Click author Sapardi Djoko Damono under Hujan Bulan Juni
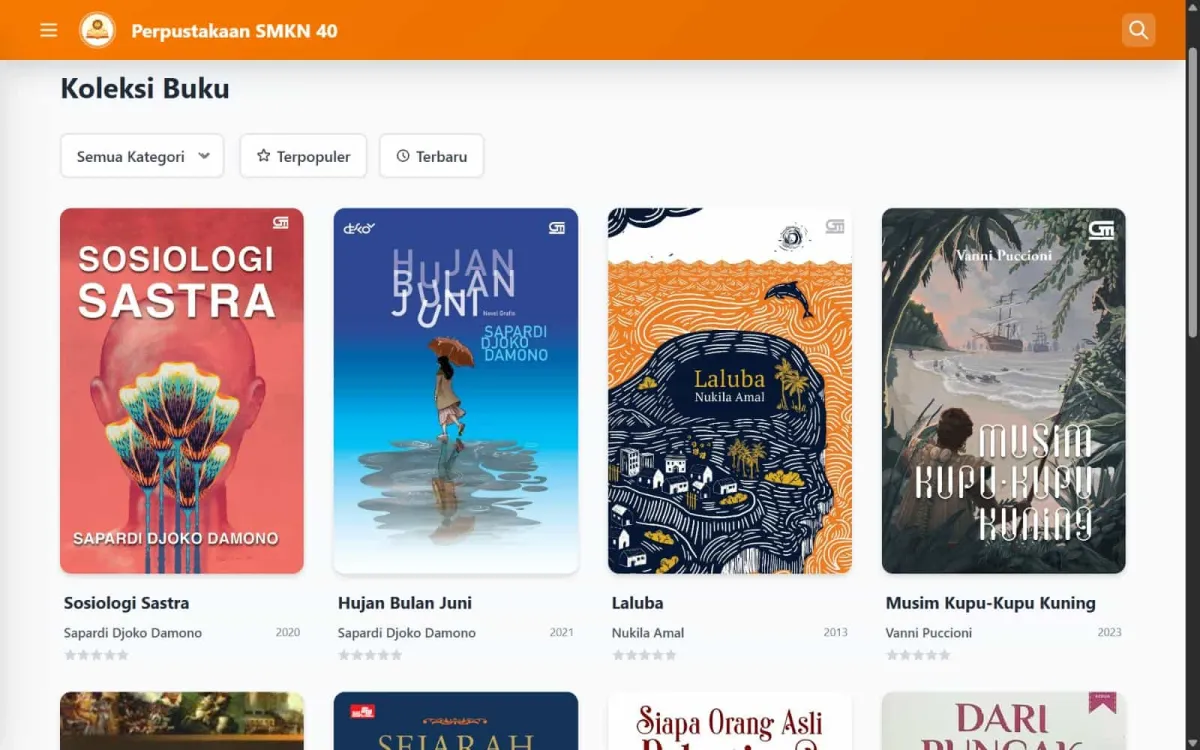The image size is (1200, 750). (407, 633)
